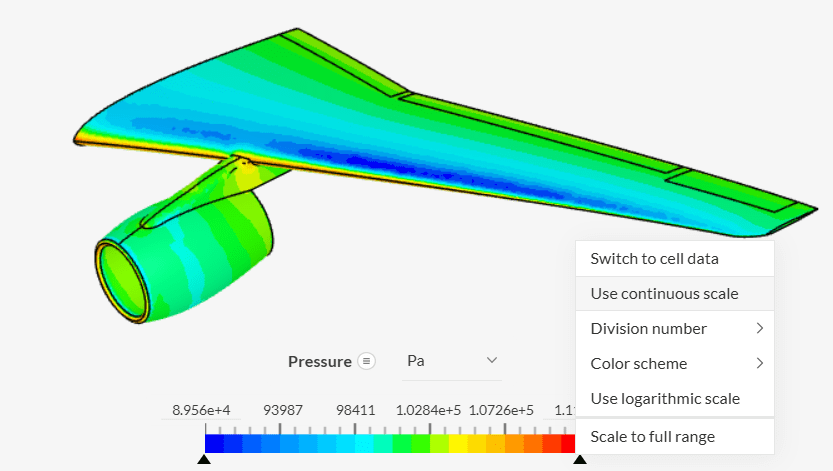Open the Pa unit dropdown
The height and width of the screenshot is (471, 833).
click(x=450, y=361)
